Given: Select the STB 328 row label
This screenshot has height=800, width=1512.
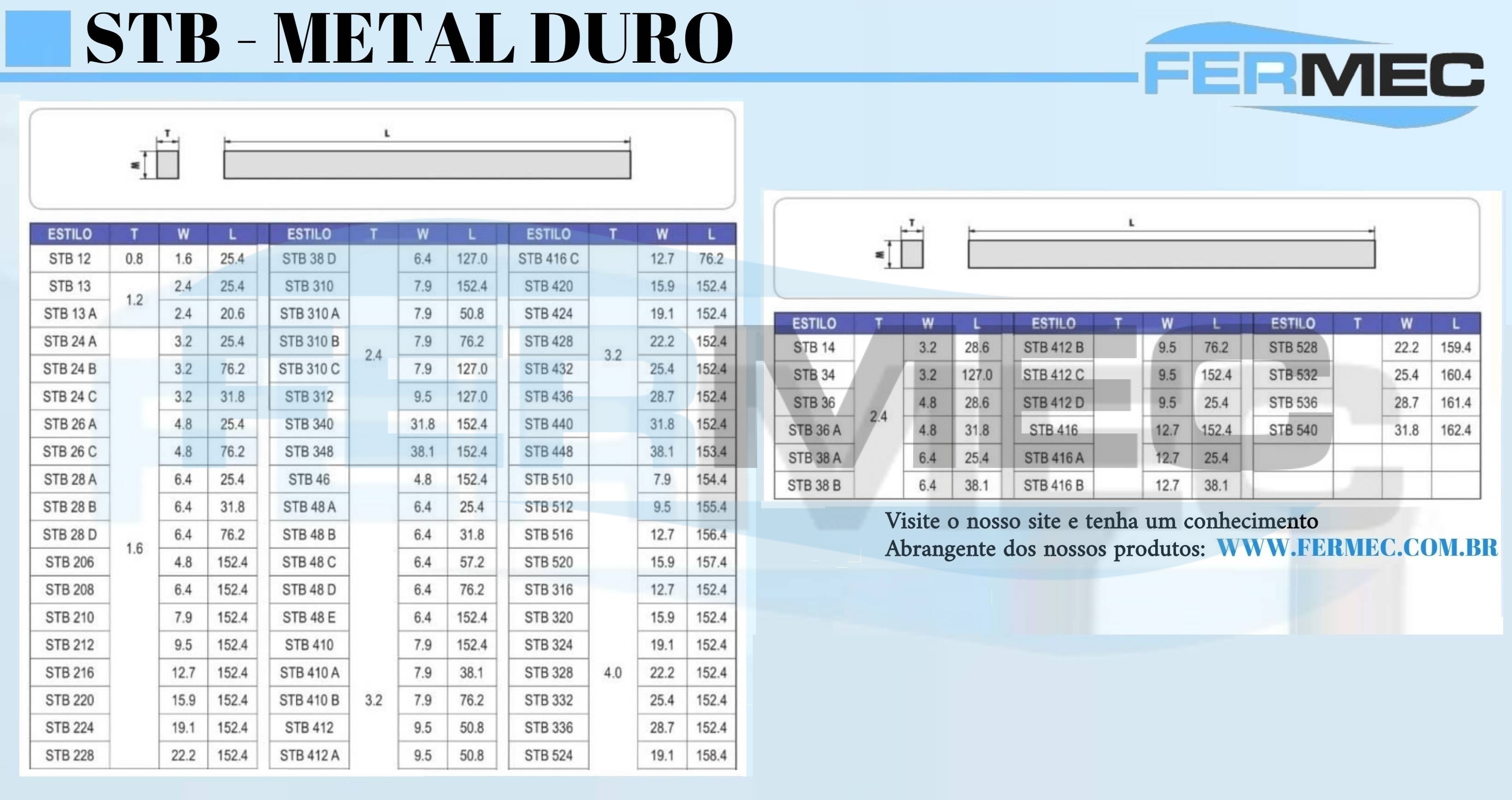Looking at the screenshot, I should click(549, 673).
